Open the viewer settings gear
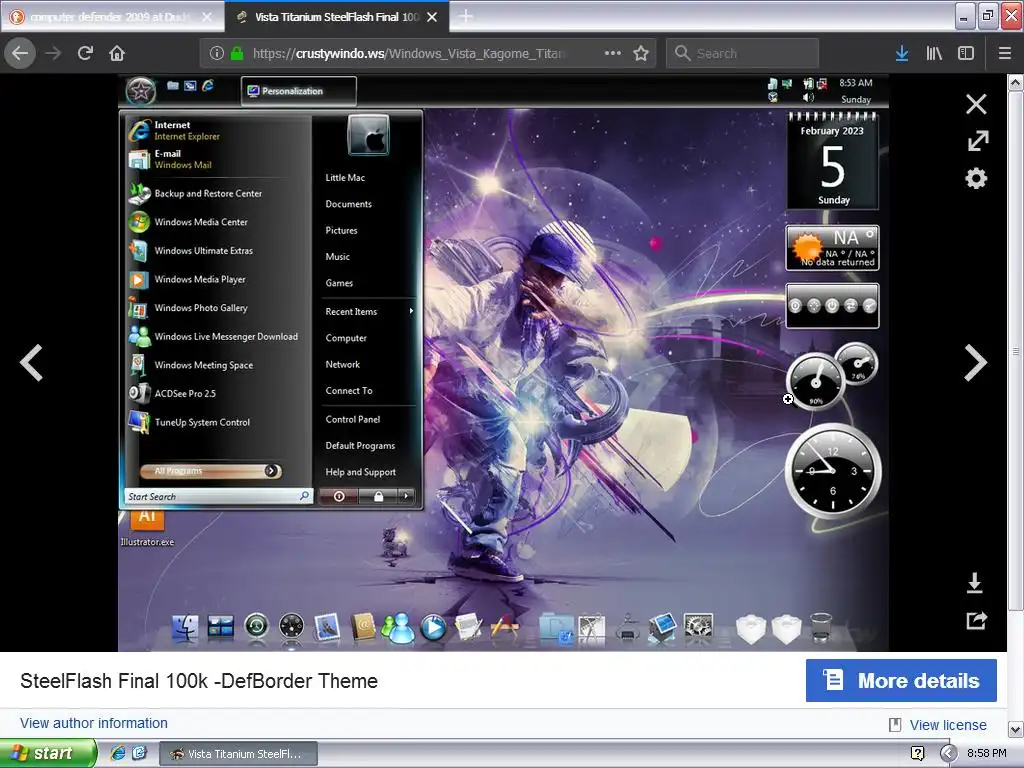Viewport: 1024px width, 768px height. (976, 178)
